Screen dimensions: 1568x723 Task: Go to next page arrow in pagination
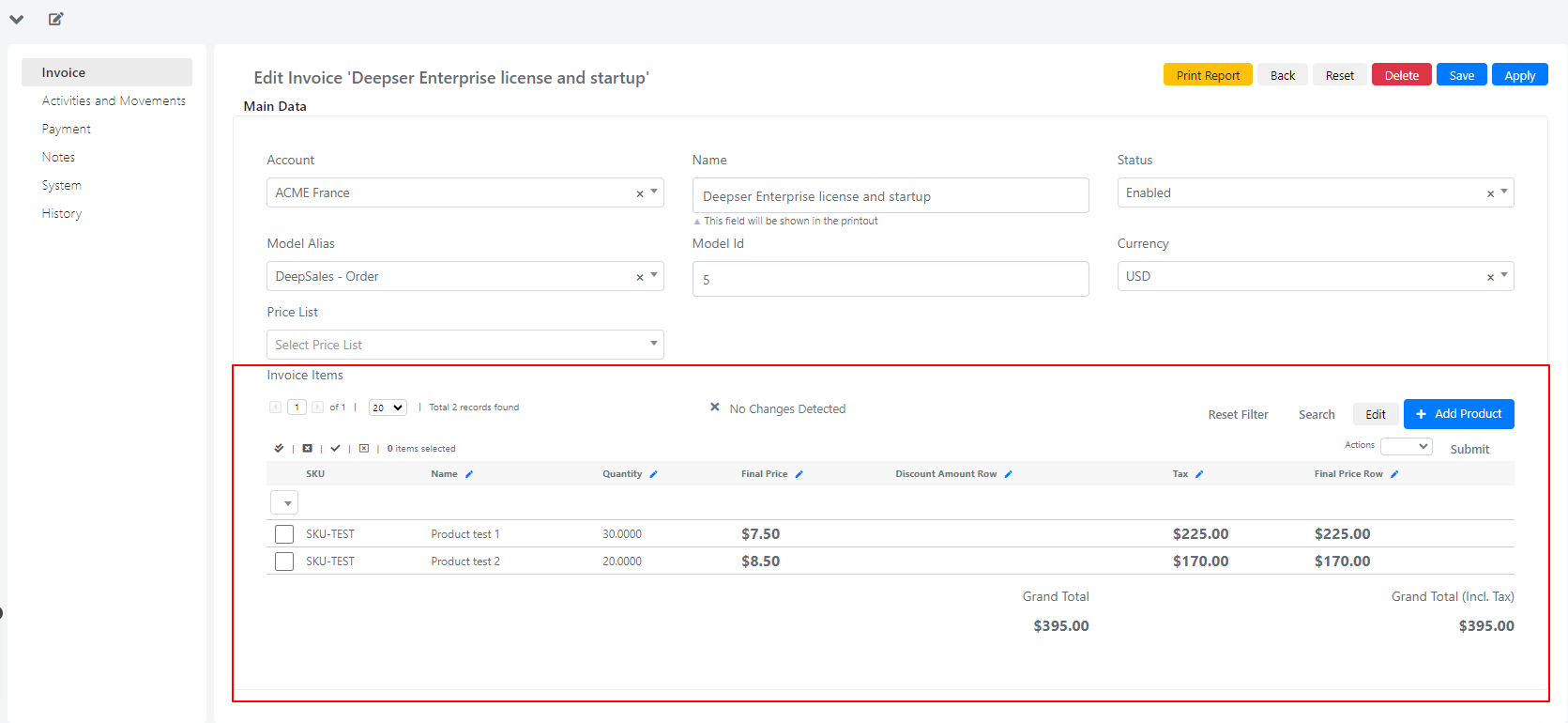click(318, 407)
